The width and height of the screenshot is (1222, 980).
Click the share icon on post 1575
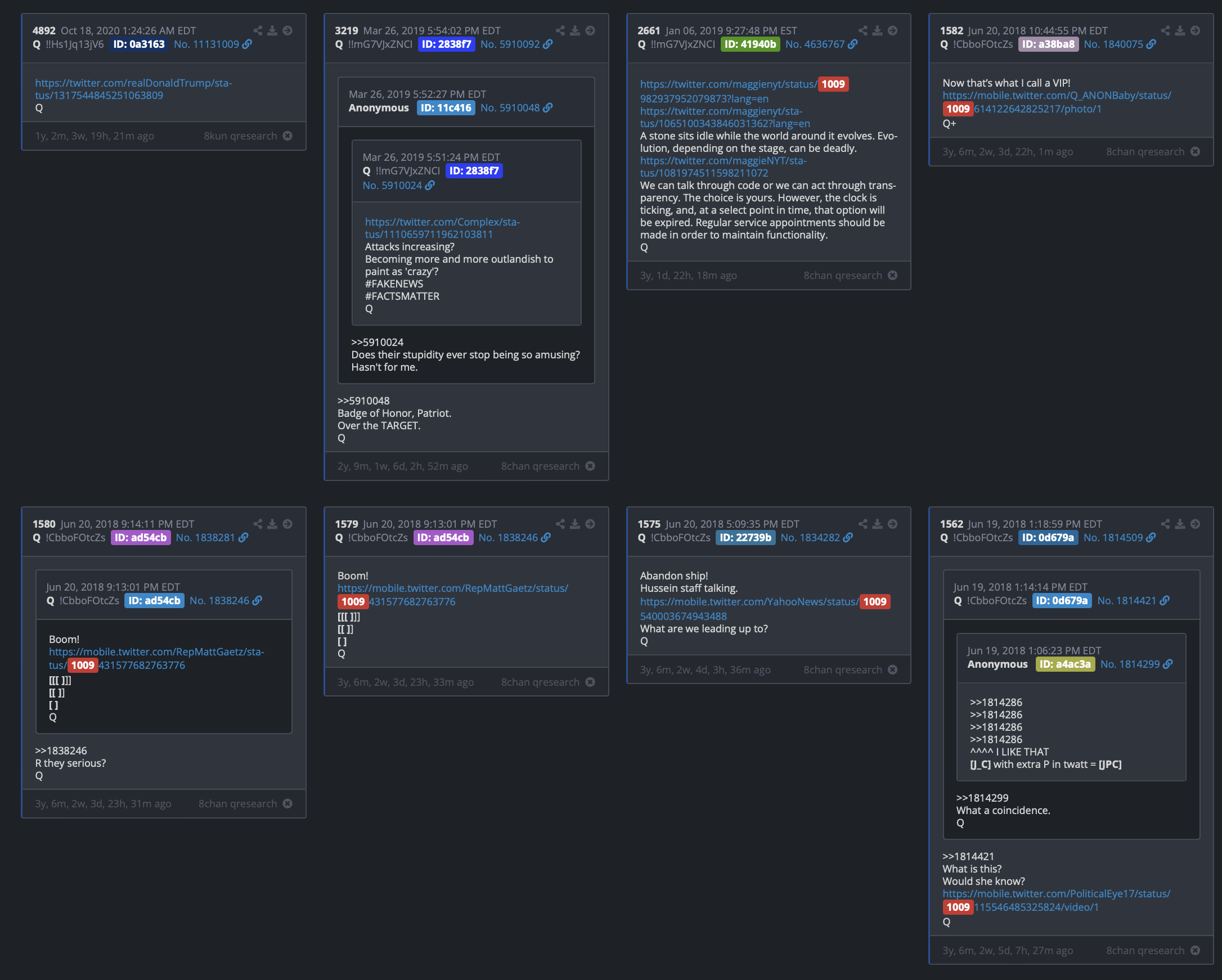point(863,524)
